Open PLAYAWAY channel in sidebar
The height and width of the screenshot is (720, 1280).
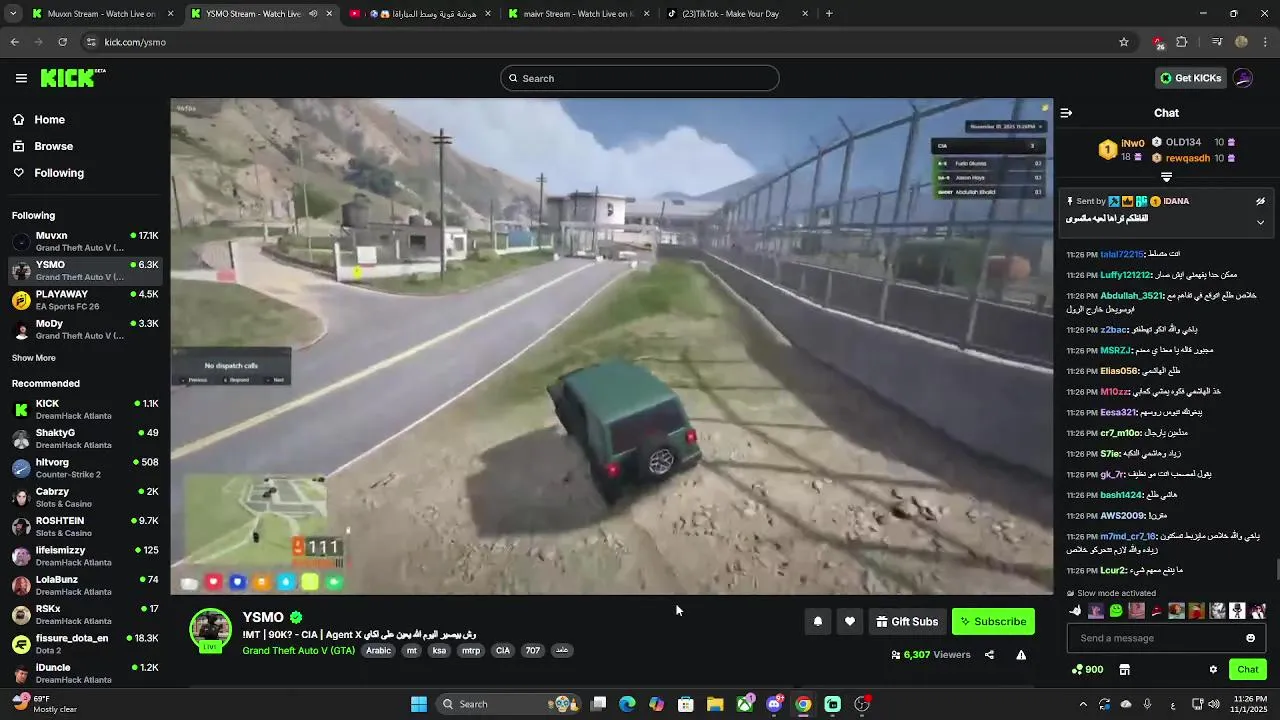(85, 300)
